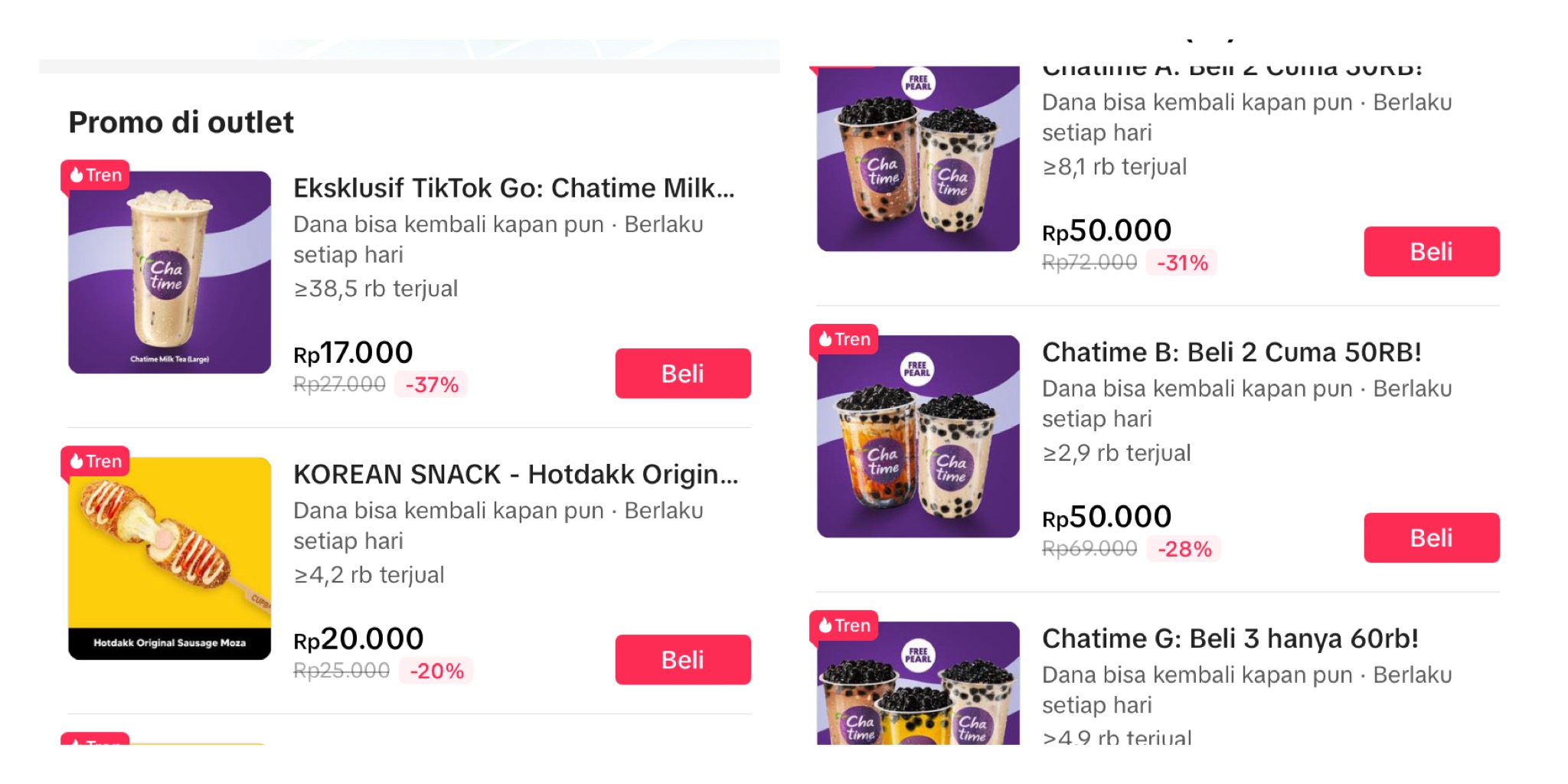Open the KOREAN SNACK - Hotdakk title
The image size is (1568, 784).
515,475
